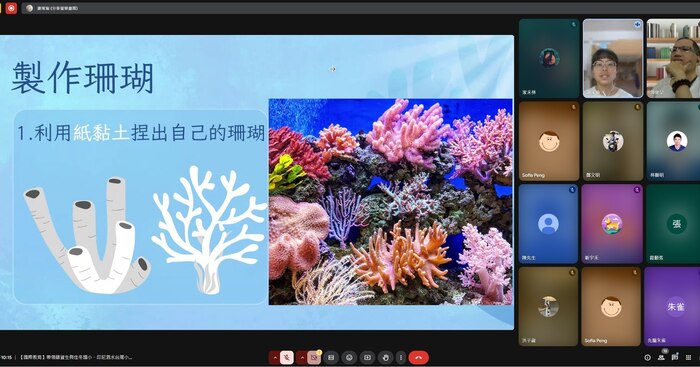The image size is (700, 367).
Task: Select the participant tile showing 朱雀 avatar
Action: [672, 307]
